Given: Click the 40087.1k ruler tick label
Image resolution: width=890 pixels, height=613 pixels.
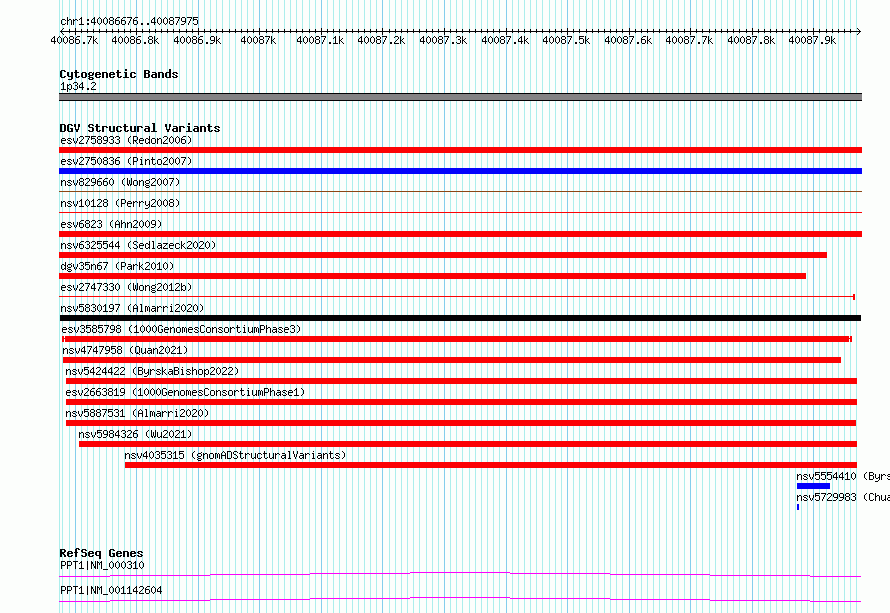Looking at the screenshot, I should (x=320, y=41).
